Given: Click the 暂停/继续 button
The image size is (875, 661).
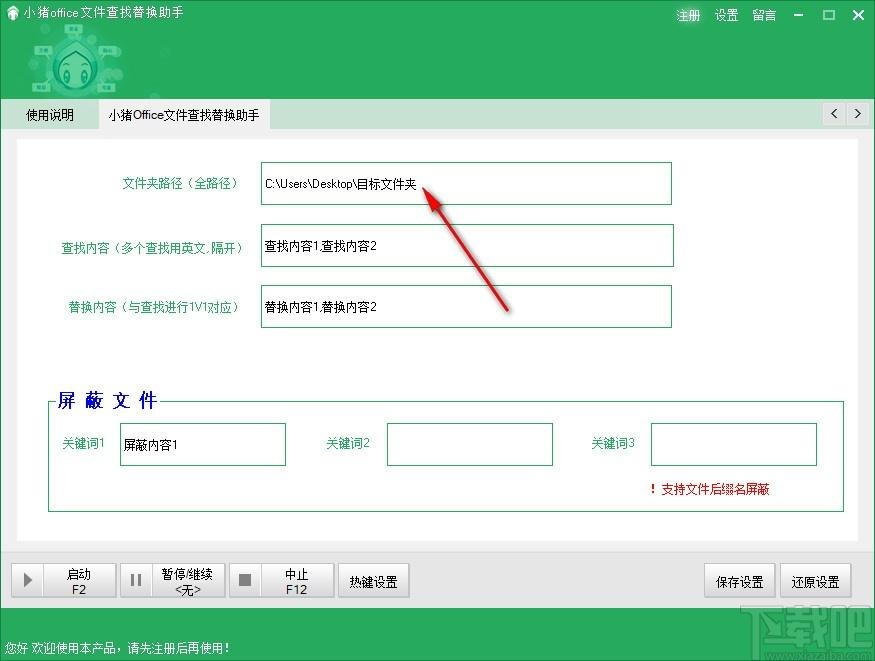Looking at the screenshot, I should (172, 581).
